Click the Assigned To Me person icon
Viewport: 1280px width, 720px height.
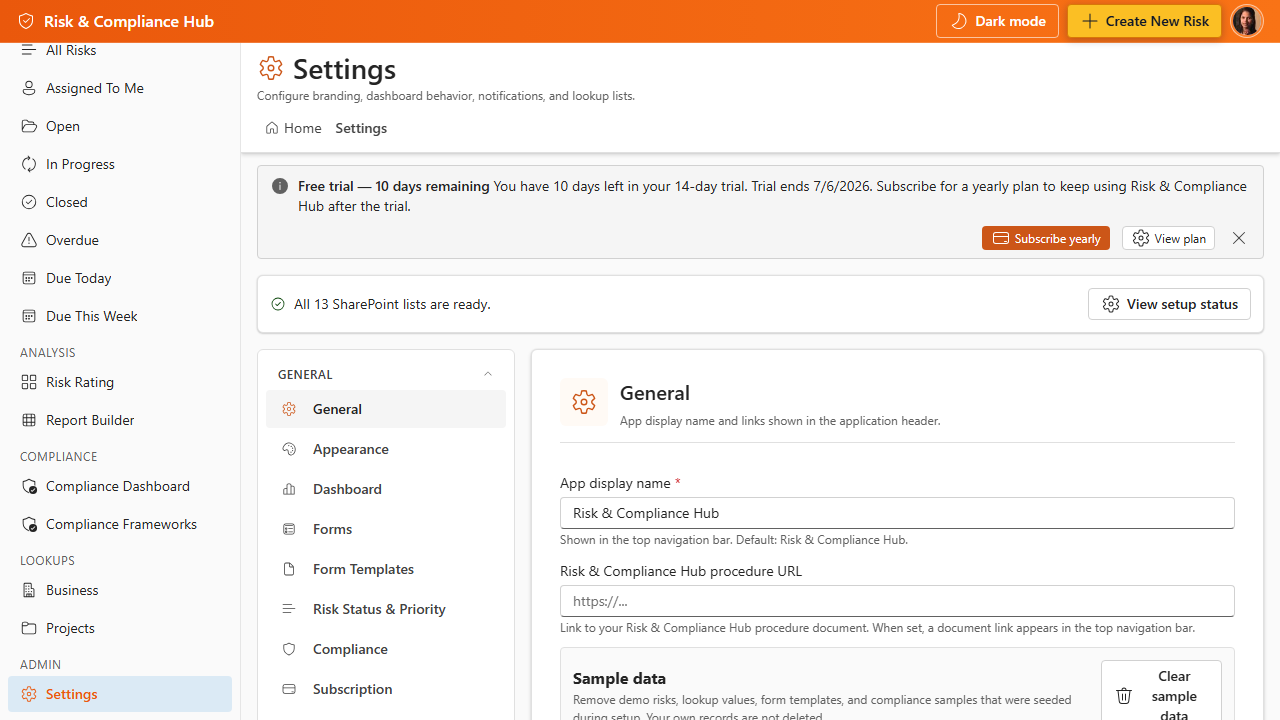click(29, 88)
